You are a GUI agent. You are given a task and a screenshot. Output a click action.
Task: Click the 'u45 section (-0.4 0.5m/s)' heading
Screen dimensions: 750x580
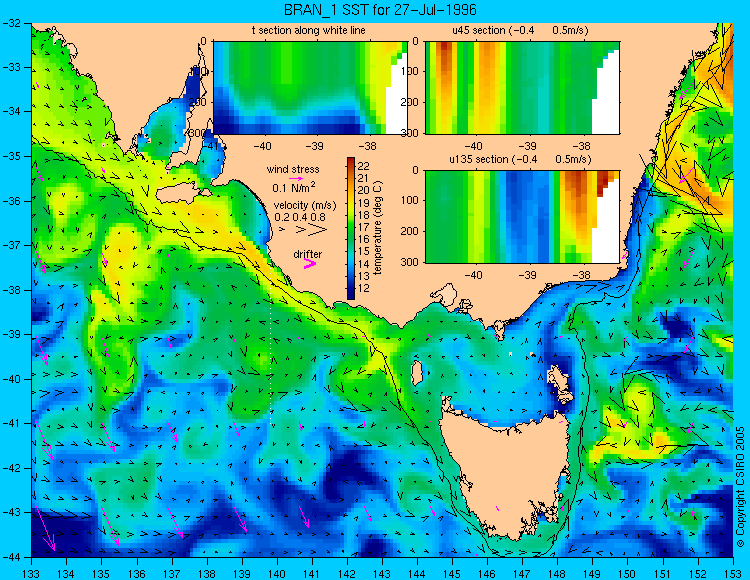pos(520,31)
